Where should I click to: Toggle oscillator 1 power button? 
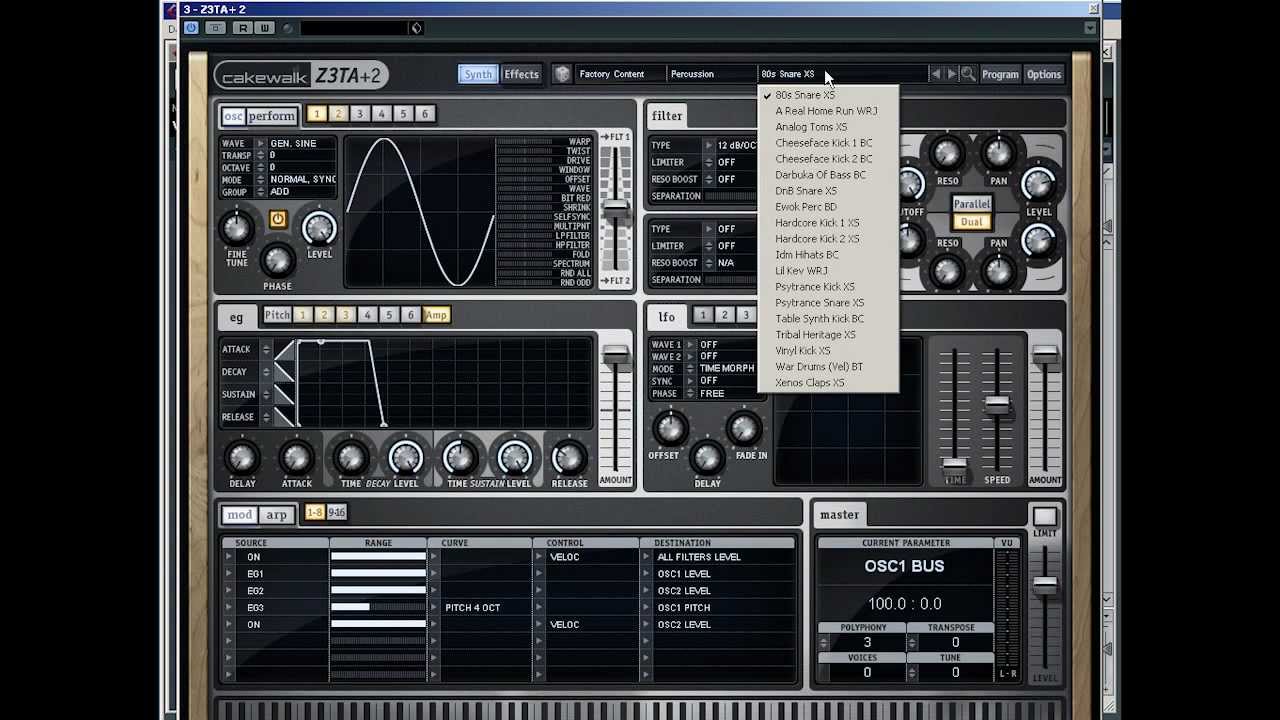278,220
